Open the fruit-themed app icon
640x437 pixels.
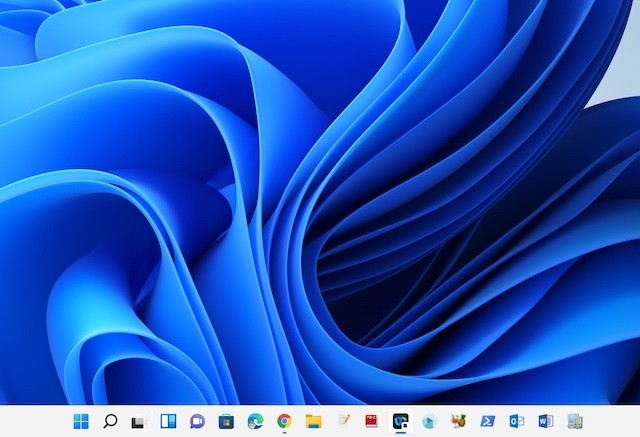tap(459, 421)
